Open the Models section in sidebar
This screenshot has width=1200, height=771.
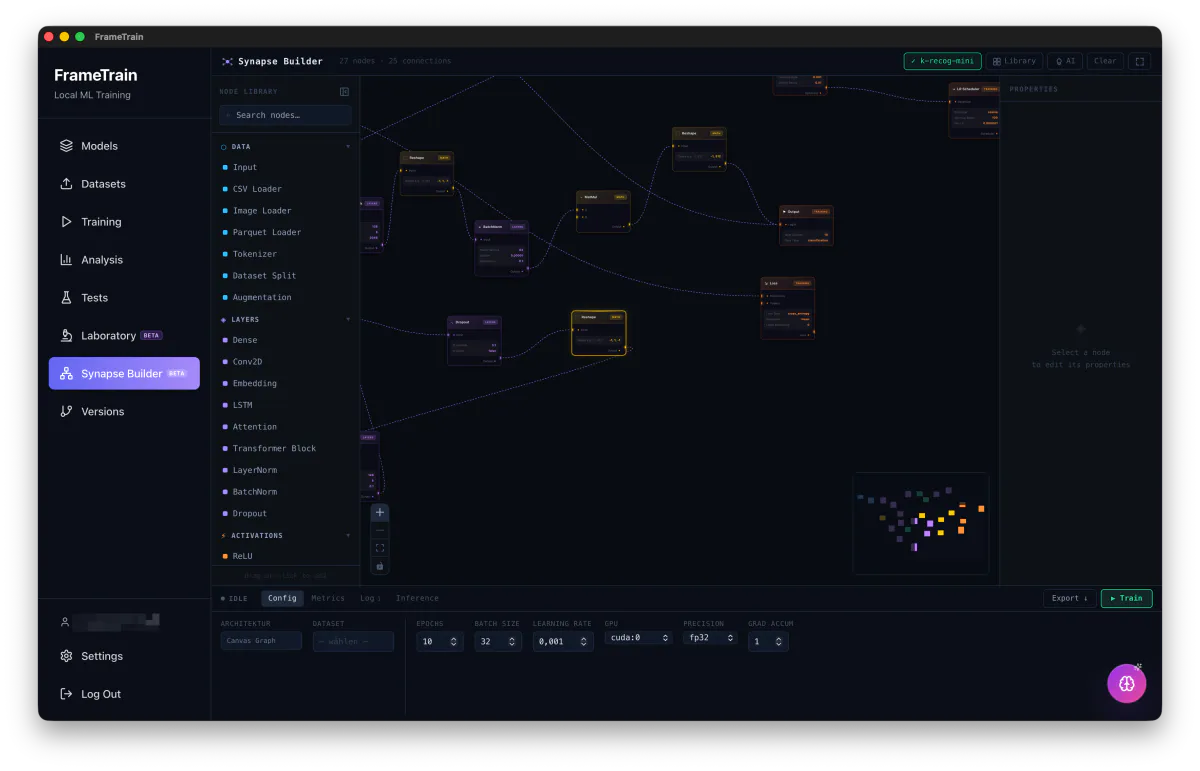124,146
